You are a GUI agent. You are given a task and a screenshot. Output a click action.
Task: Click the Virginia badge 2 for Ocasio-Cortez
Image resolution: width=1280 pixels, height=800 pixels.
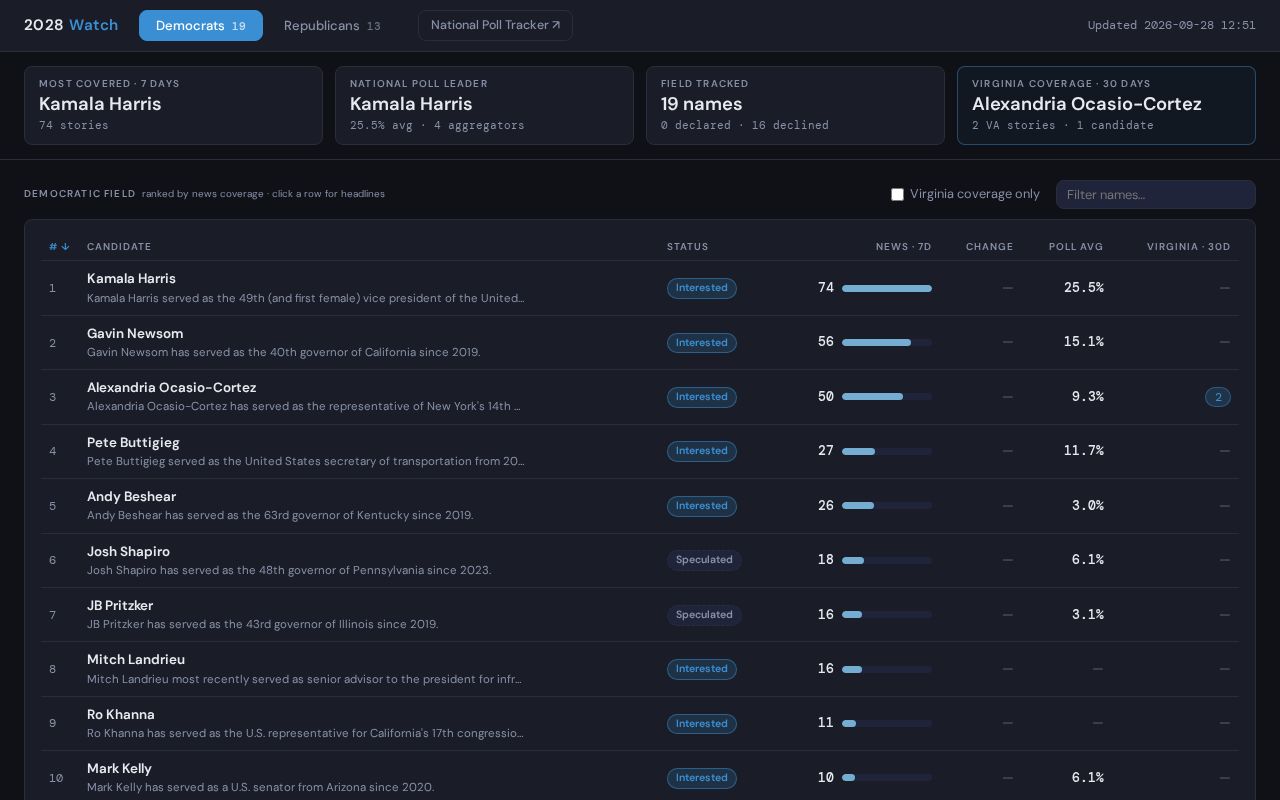coord(1217,397)
